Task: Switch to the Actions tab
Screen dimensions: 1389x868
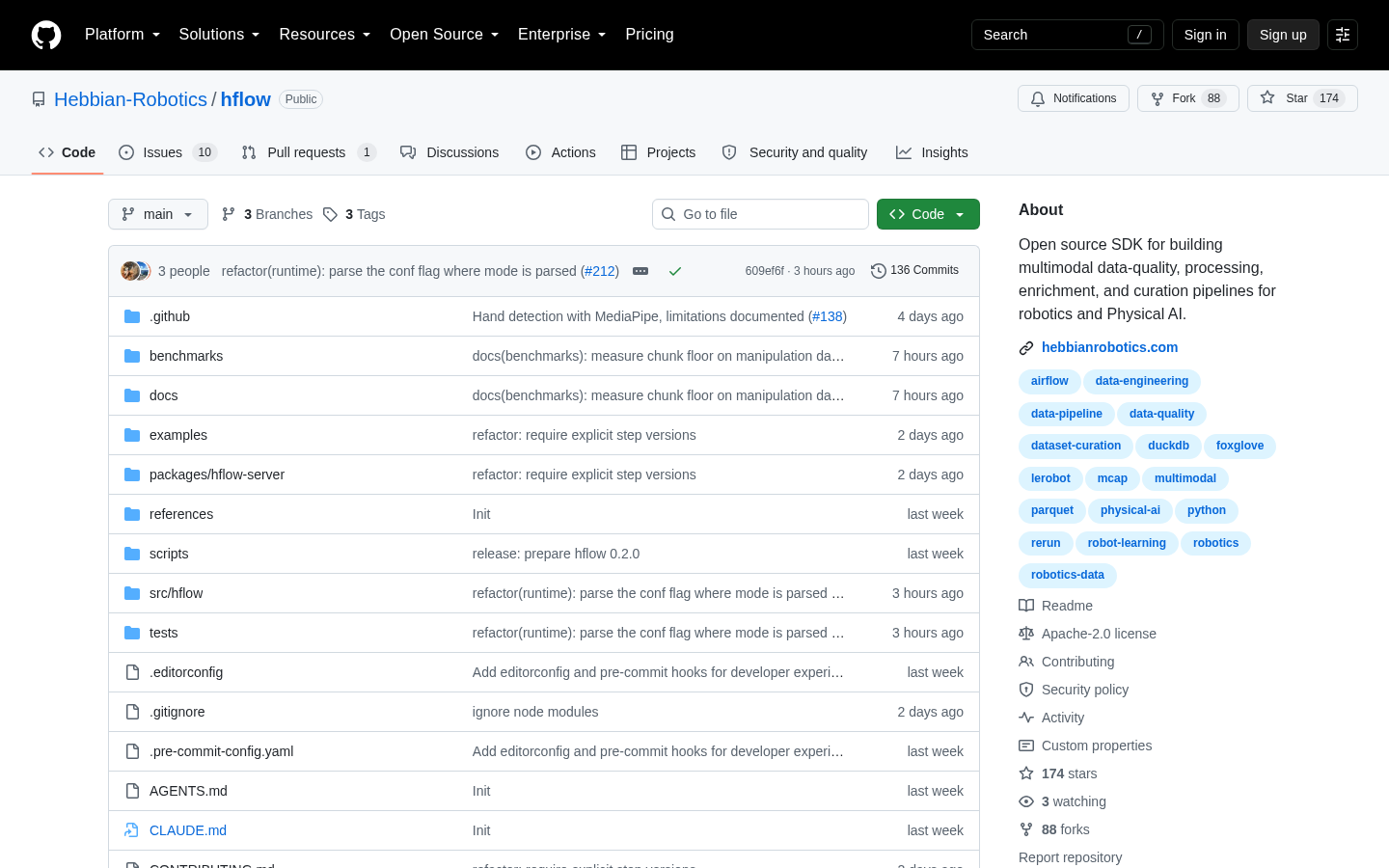Action: [x=560, y=152]
